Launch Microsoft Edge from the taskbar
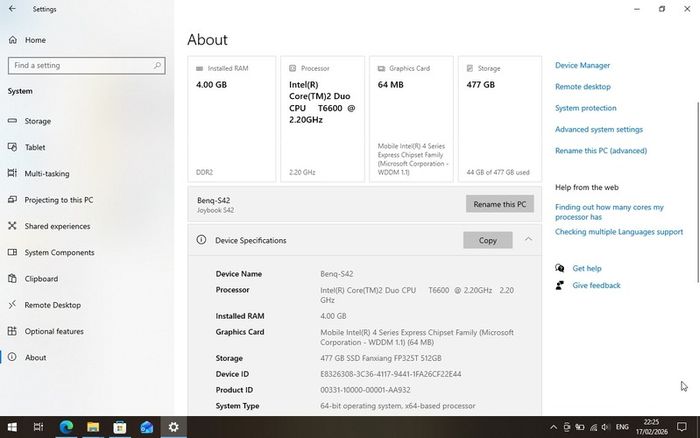 pos(66,427)
